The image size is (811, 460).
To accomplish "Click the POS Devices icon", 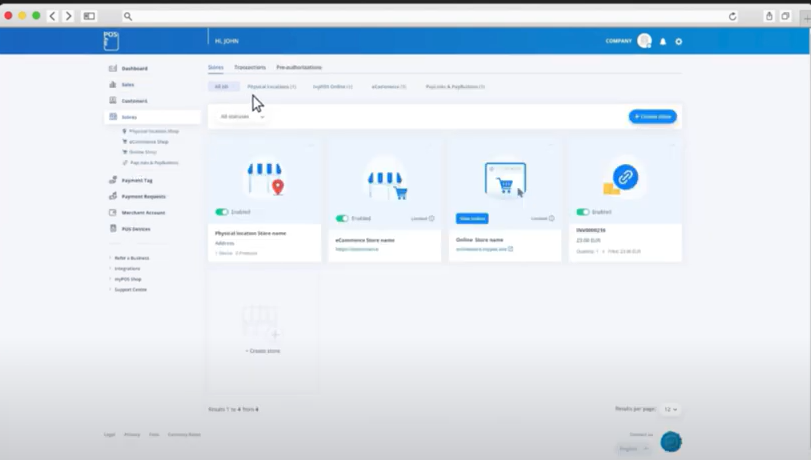I will pyautogui.click(x=113, y=228).
